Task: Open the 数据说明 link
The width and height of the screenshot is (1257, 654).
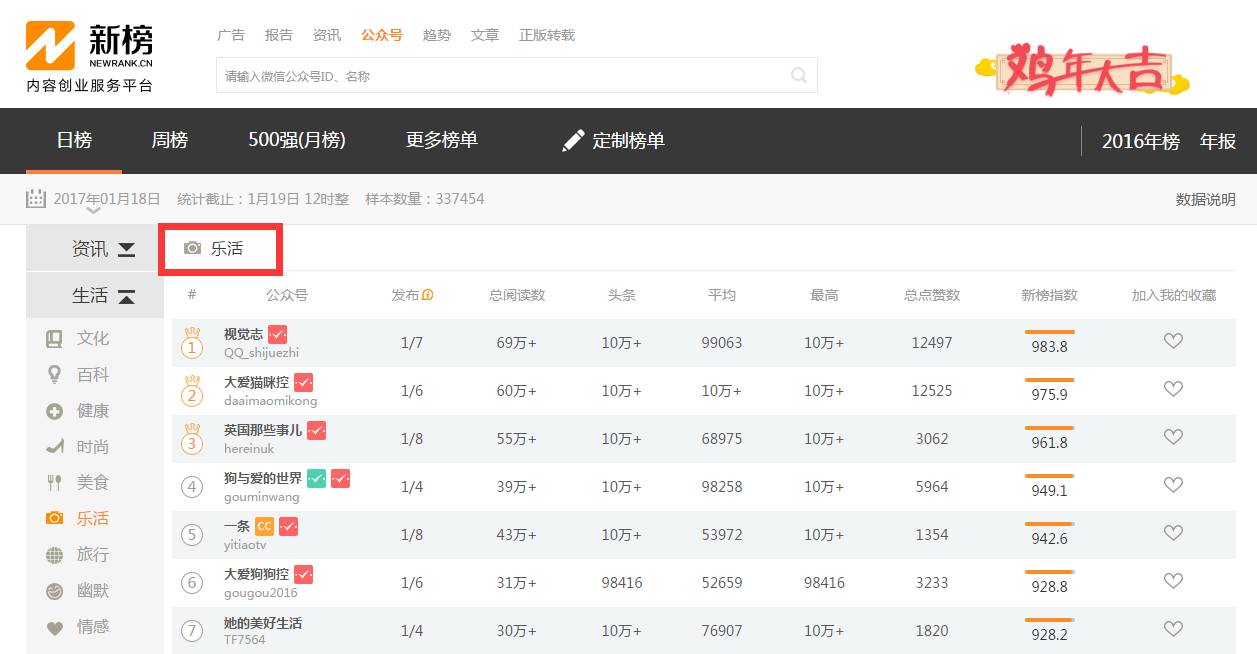Action: coord(1206,200)
